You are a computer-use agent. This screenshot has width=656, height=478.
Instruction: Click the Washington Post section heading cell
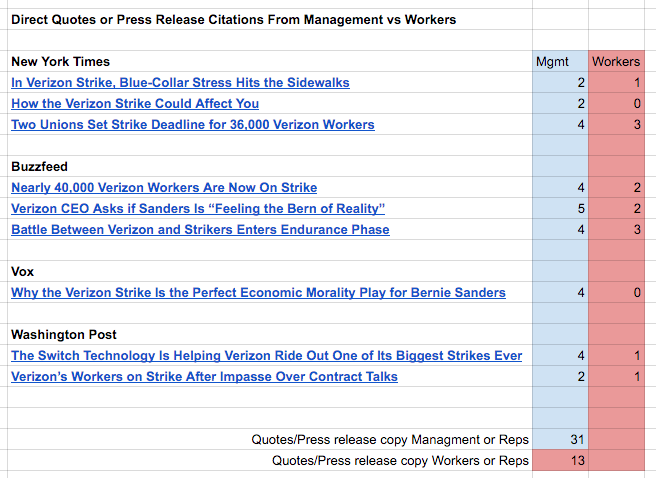tap(65, 335)
